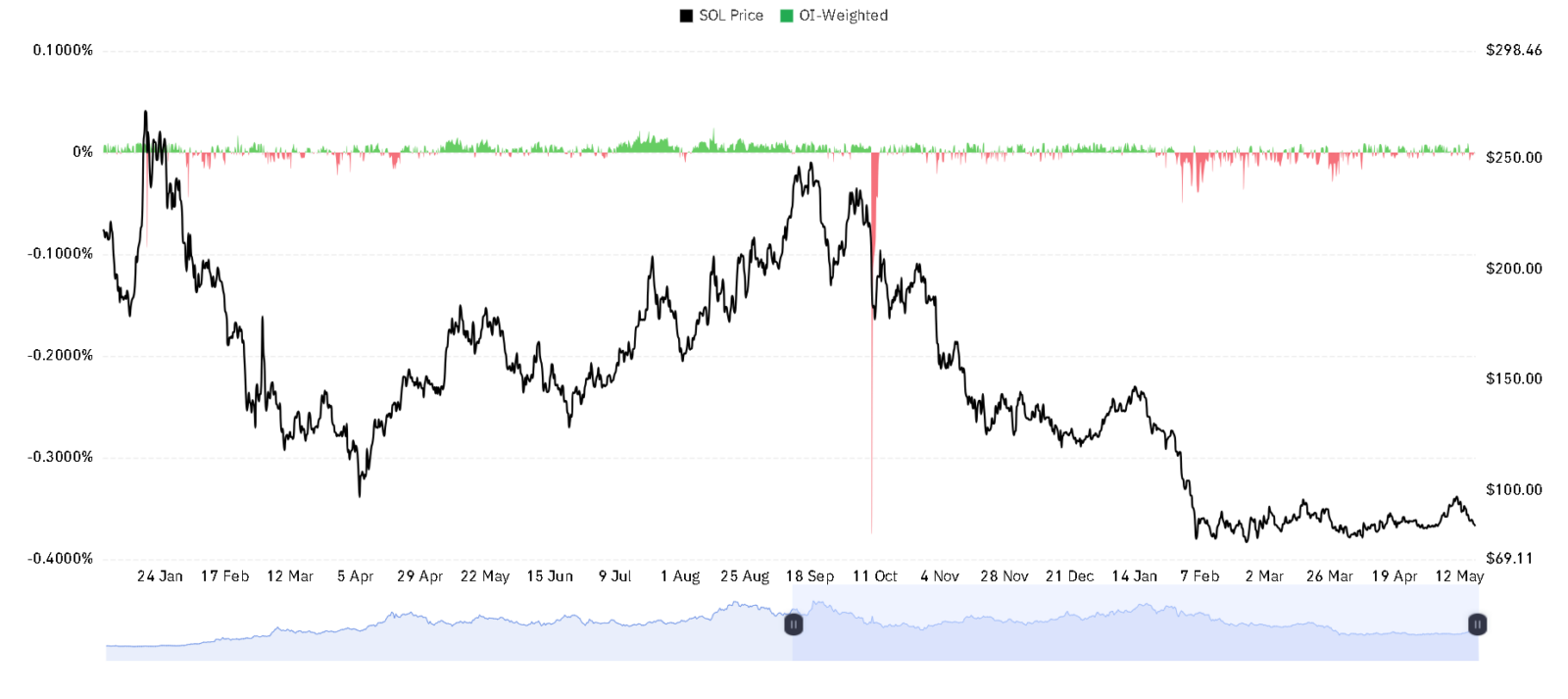Screen dimensions: 1568x699
Task: Click the 19 Apr date label
Action: click(1395, 576)
